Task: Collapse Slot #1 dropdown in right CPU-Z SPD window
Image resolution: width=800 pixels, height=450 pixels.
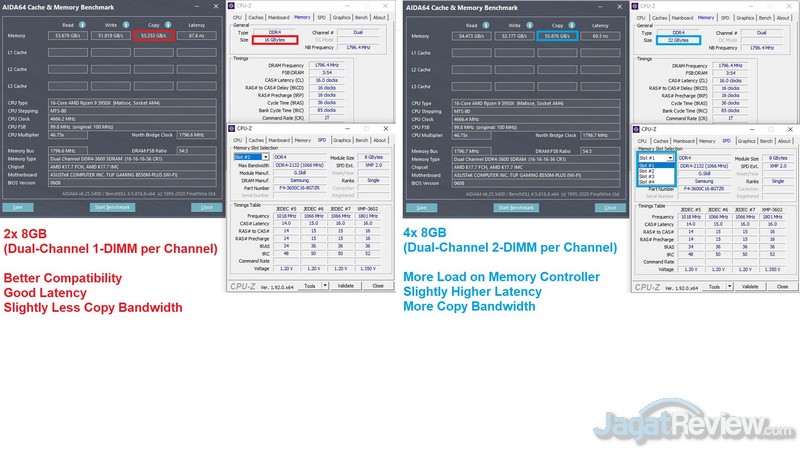Action: (670, 158)
